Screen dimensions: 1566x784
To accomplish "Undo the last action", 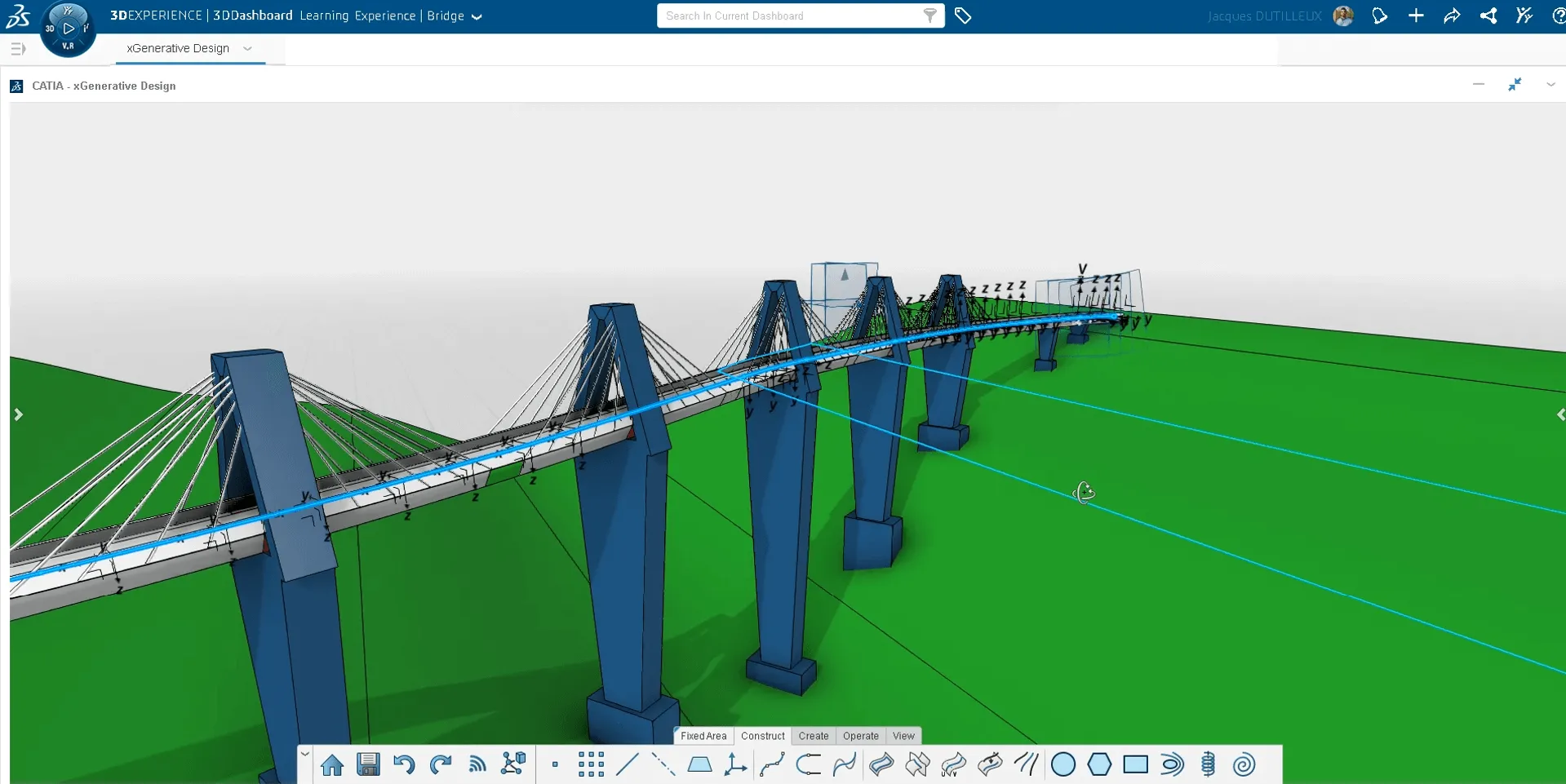I will [x=404, y=765].
